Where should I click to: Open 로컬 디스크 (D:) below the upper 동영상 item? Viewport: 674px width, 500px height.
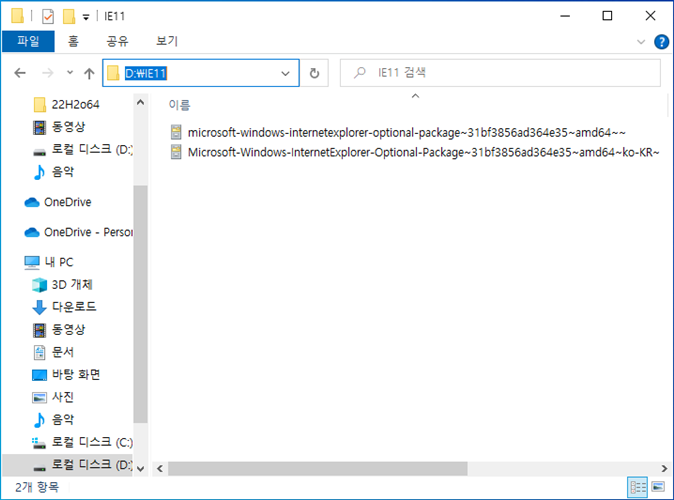(x=83, y=149)
